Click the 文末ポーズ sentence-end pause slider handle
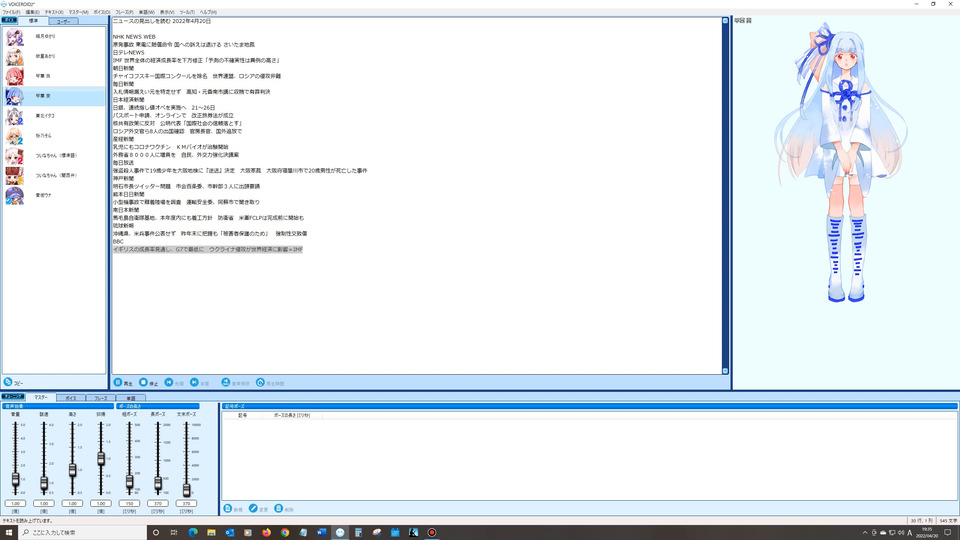 pos(186,490)
